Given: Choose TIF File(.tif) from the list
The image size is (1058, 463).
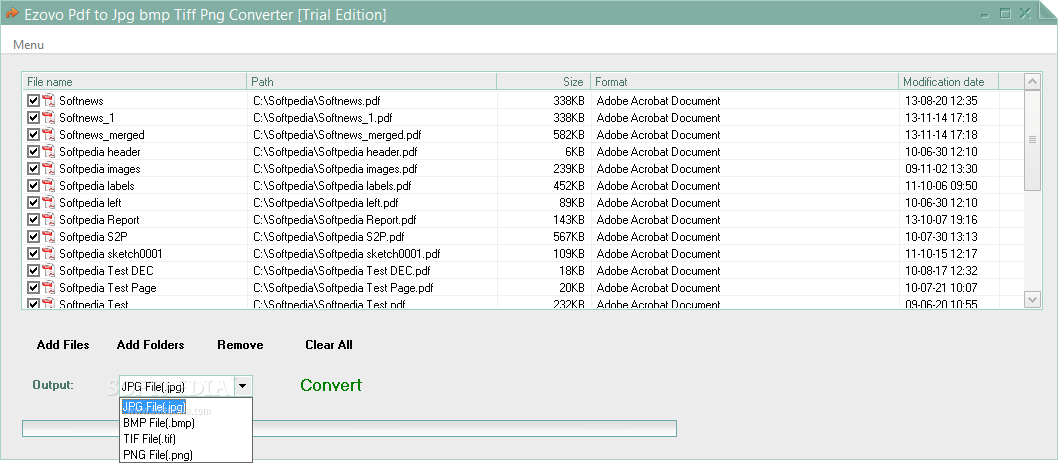Looking at the screenshot, I should tap(186, 439).
